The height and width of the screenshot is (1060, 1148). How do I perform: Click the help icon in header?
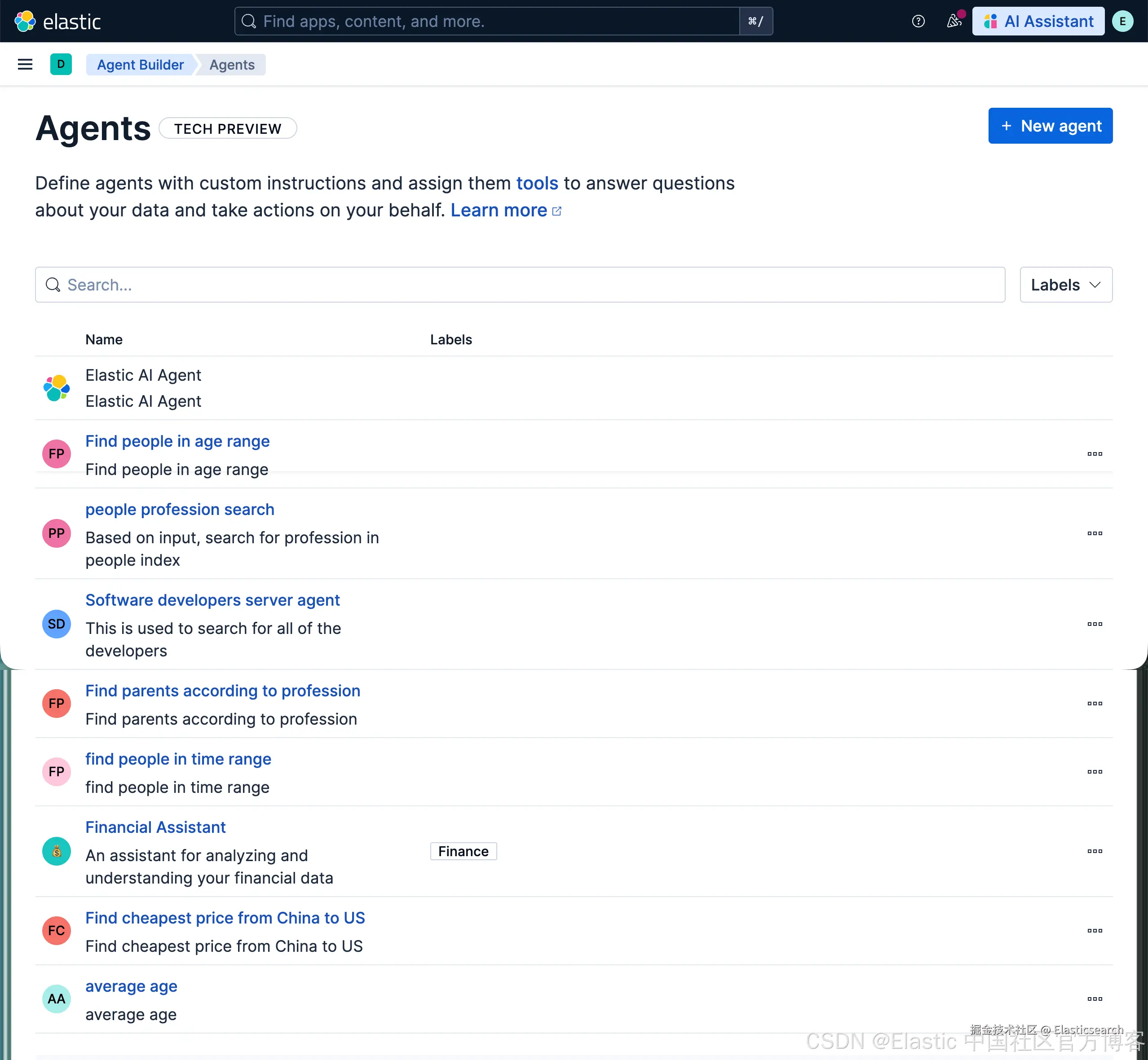[x=918, y=21]
